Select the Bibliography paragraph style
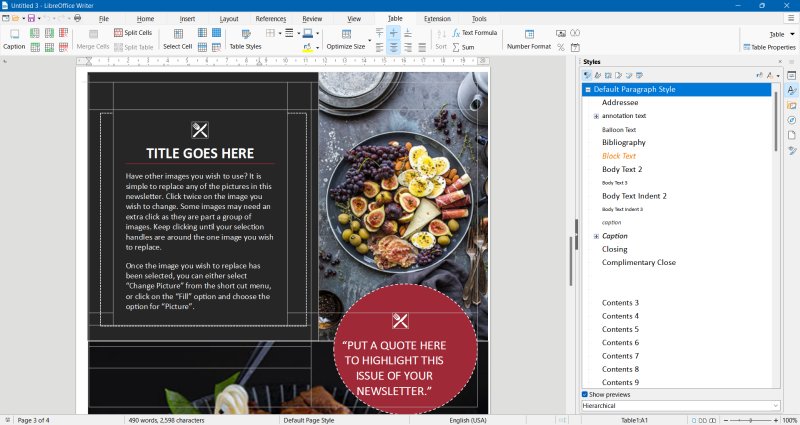 623,142
